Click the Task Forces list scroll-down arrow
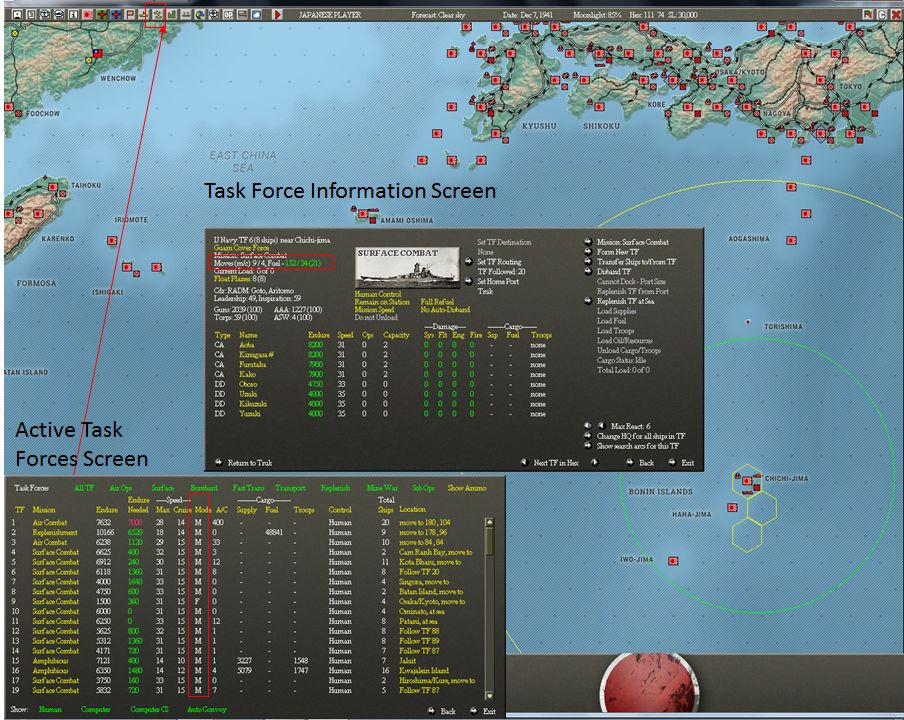The width and height of the screenshot is (904, 720). pyautogui.click(x=489, y=696)
